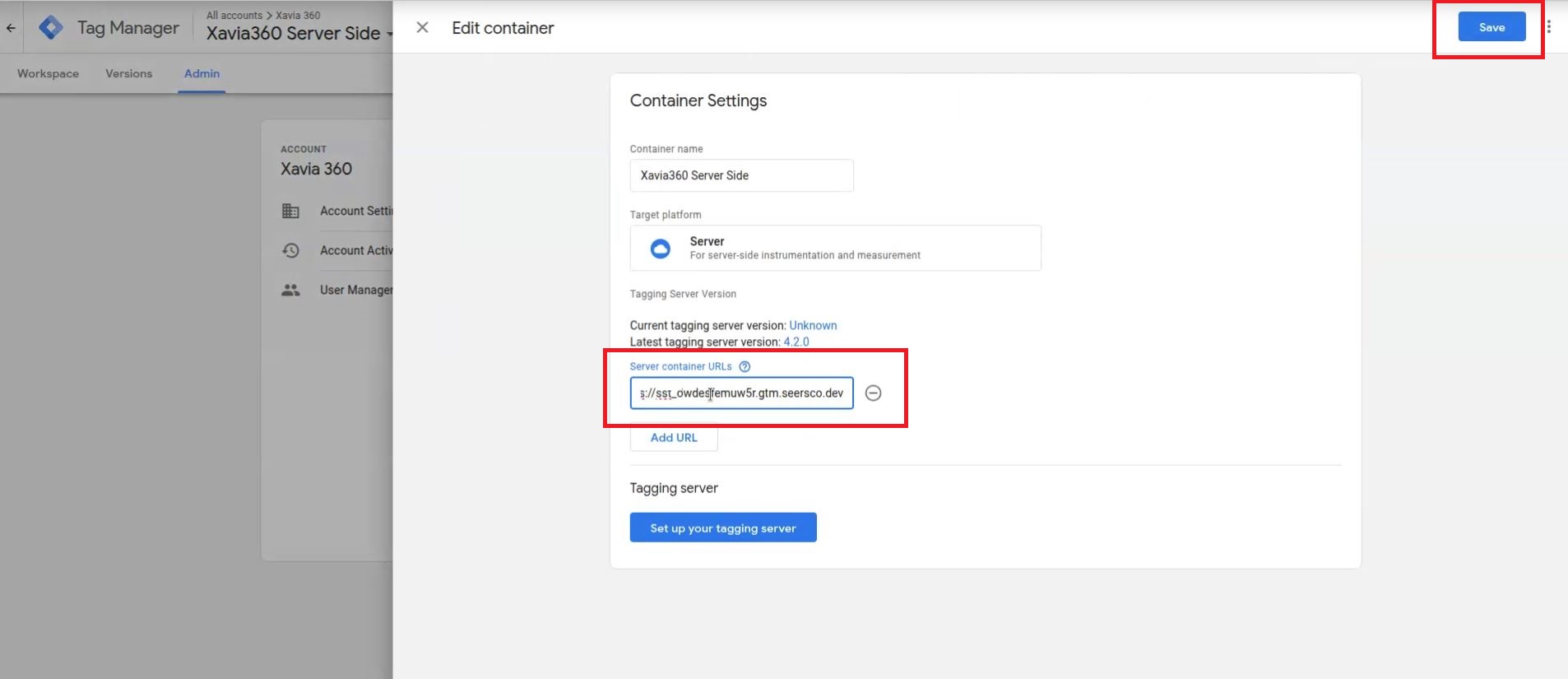The width and height of the screenshot is (1568, 679).
Task: Open User Management in account panel
Action: tap(356, 290)
